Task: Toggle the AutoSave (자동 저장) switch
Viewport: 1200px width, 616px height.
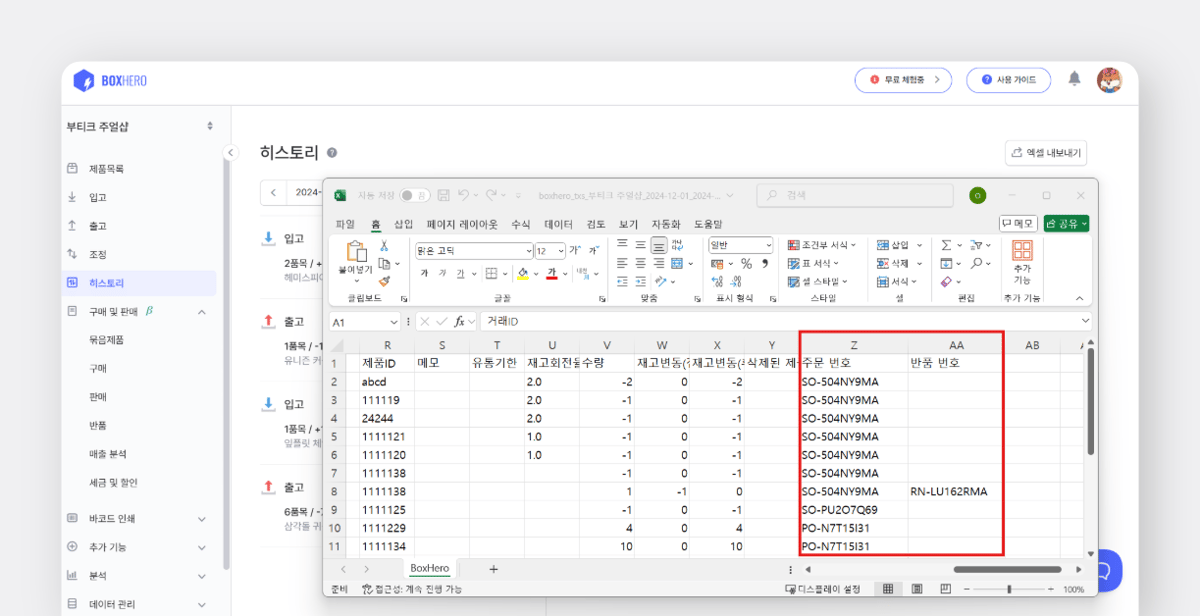Action: click(x=415, y=195)
